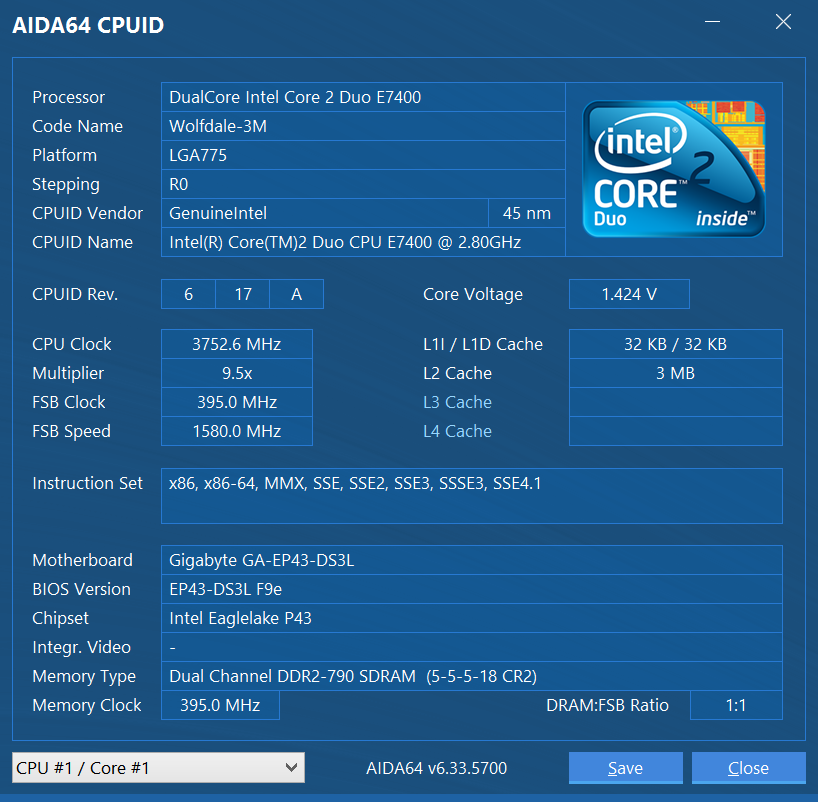The height and width of the screenshot is (802, 818).
Task: Click the L3 Cache label
Action: (x=458, y=402)
